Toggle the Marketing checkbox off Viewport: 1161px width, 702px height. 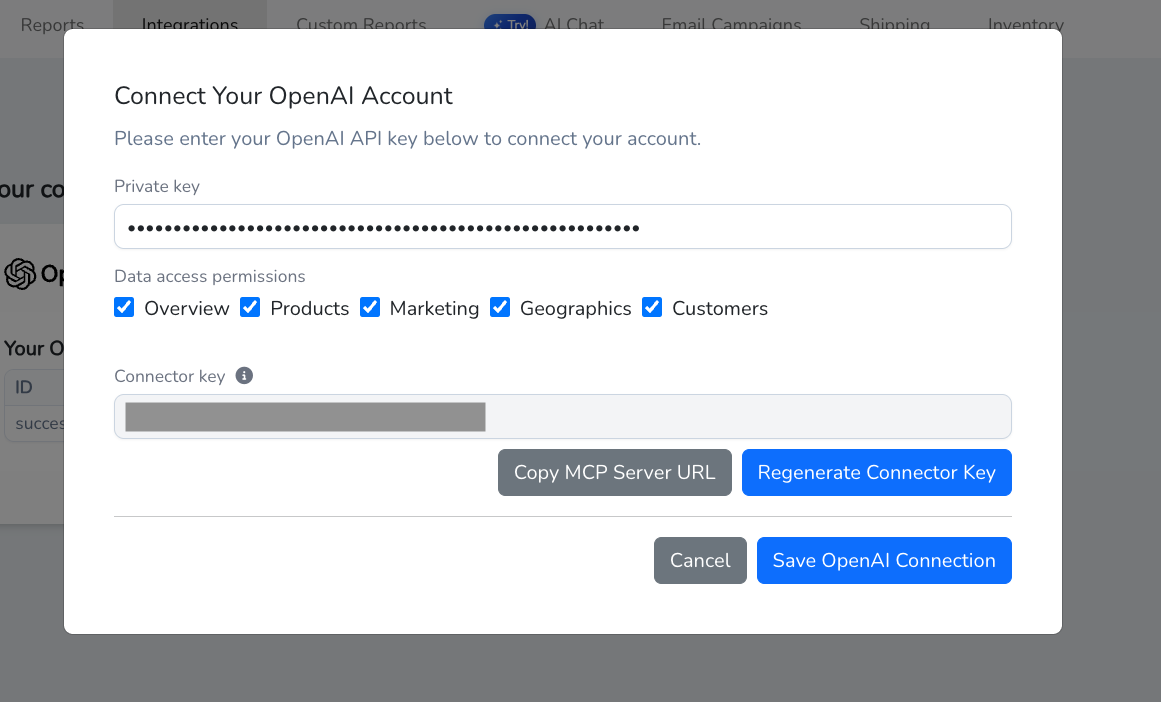click(370, 307)
